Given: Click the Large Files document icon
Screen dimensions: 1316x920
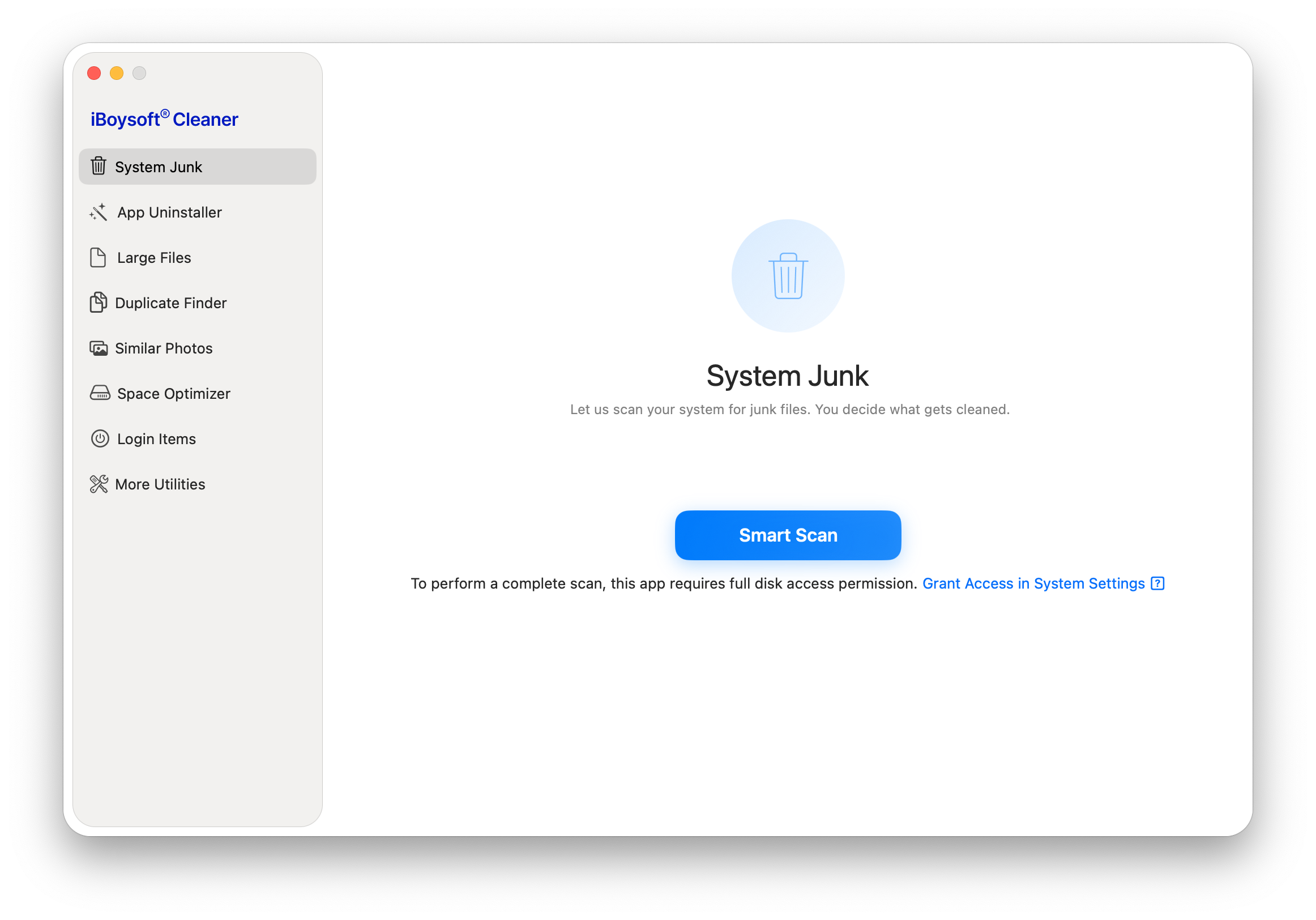Looking at the screenshot, I should click(98, 258).
